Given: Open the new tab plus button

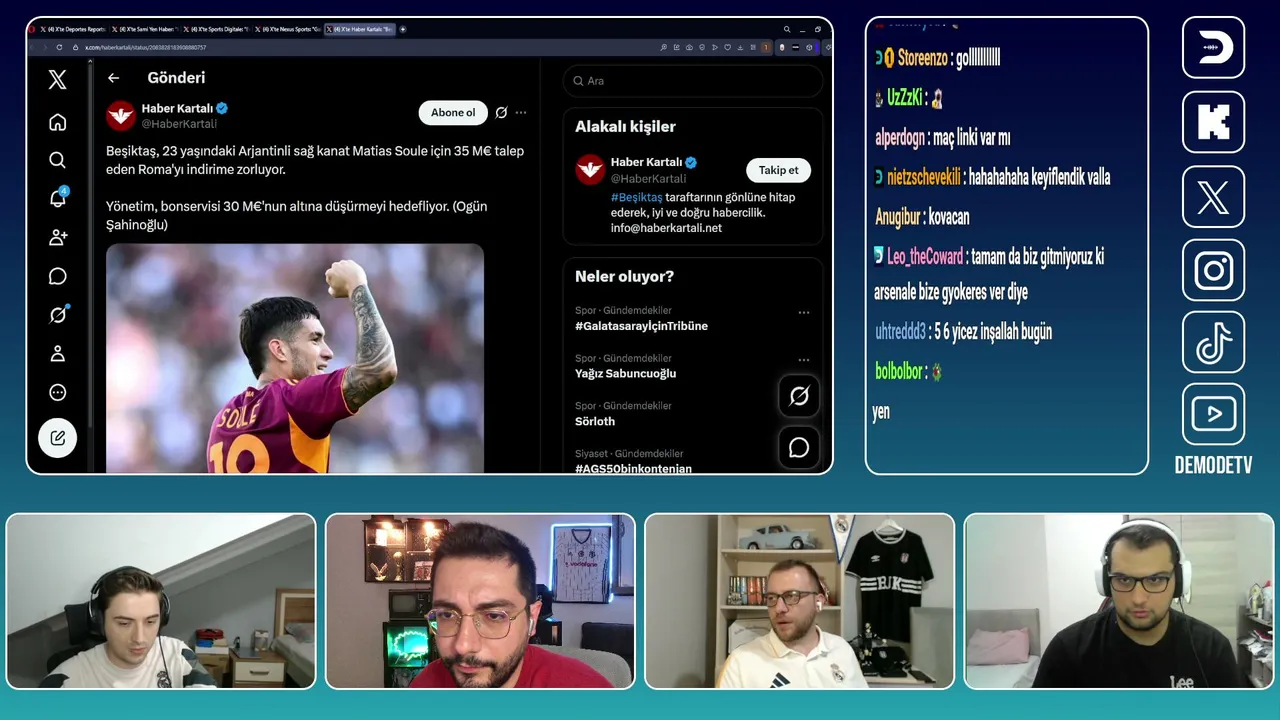Looking at the screenshot, I should click(403, 29).
